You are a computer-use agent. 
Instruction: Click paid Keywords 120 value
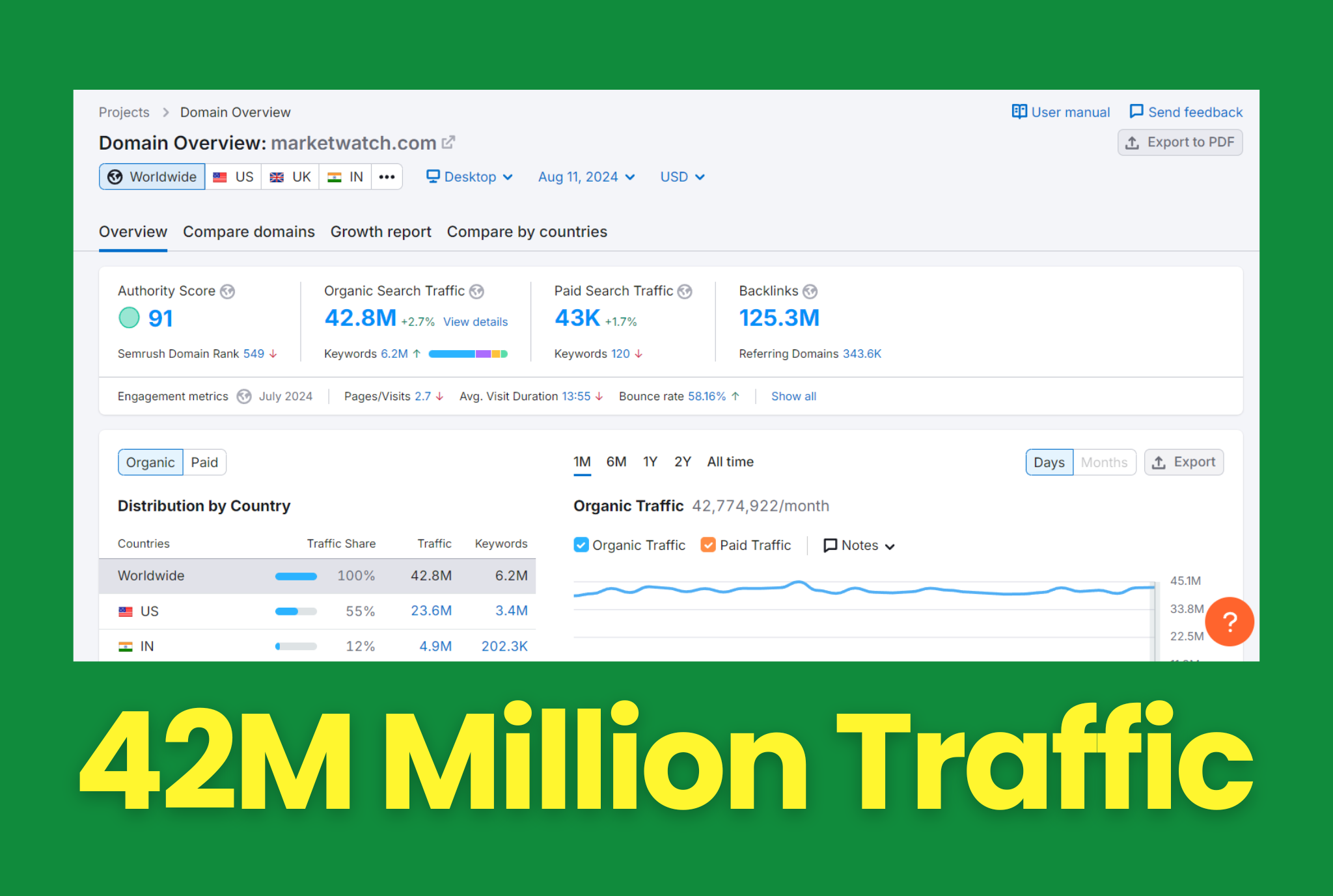[620, 354]
